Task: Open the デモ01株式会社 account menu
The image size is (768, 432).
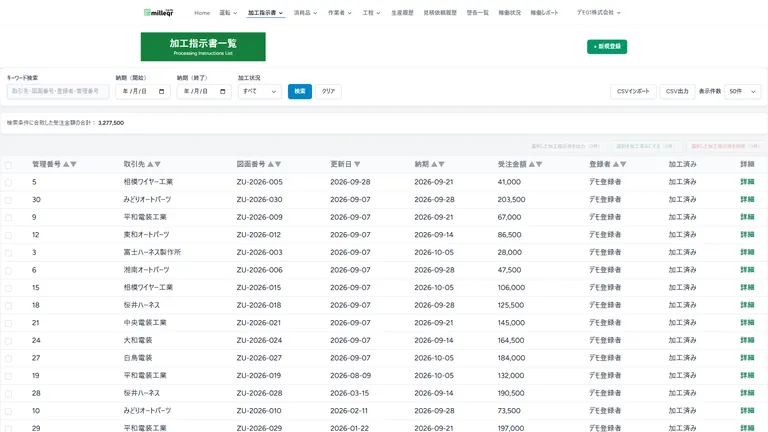Action: [x=599, y=13]
